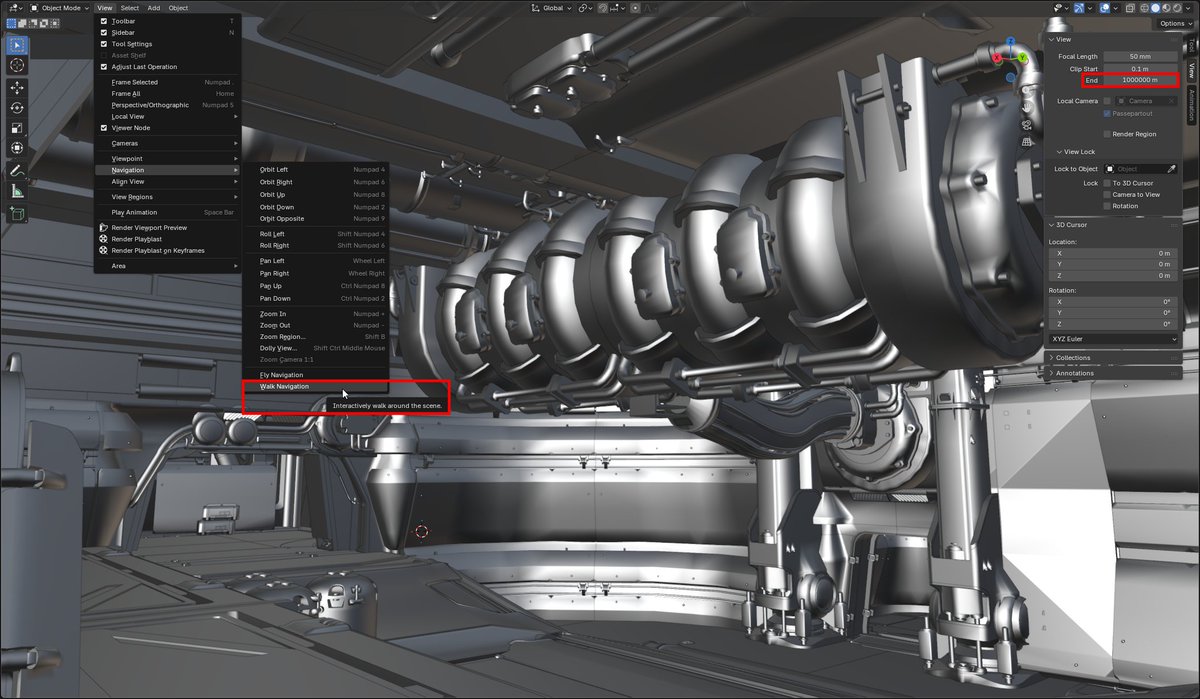Enable the Render Region checkbox
Image resolution: width=1200 pixels, height=699 pixels.
1107,133
